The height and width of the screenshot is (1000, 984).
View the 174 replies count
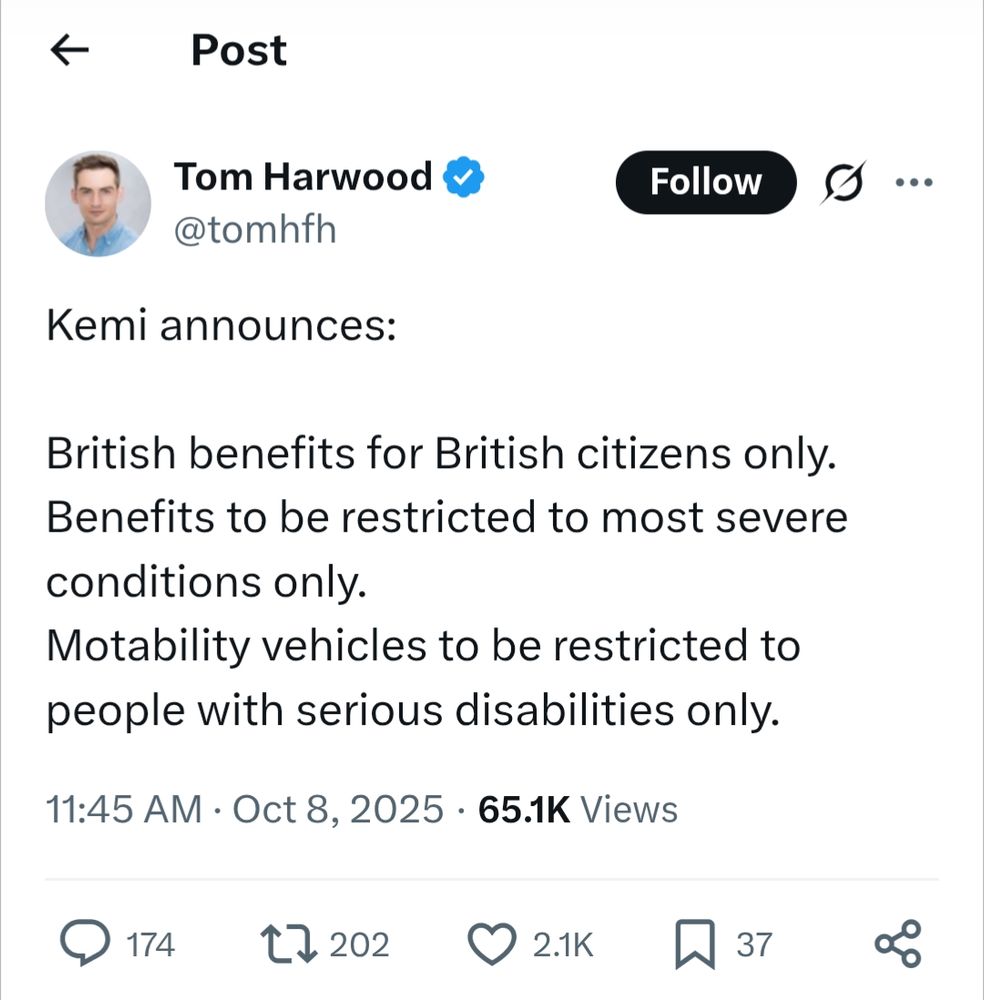151,945
